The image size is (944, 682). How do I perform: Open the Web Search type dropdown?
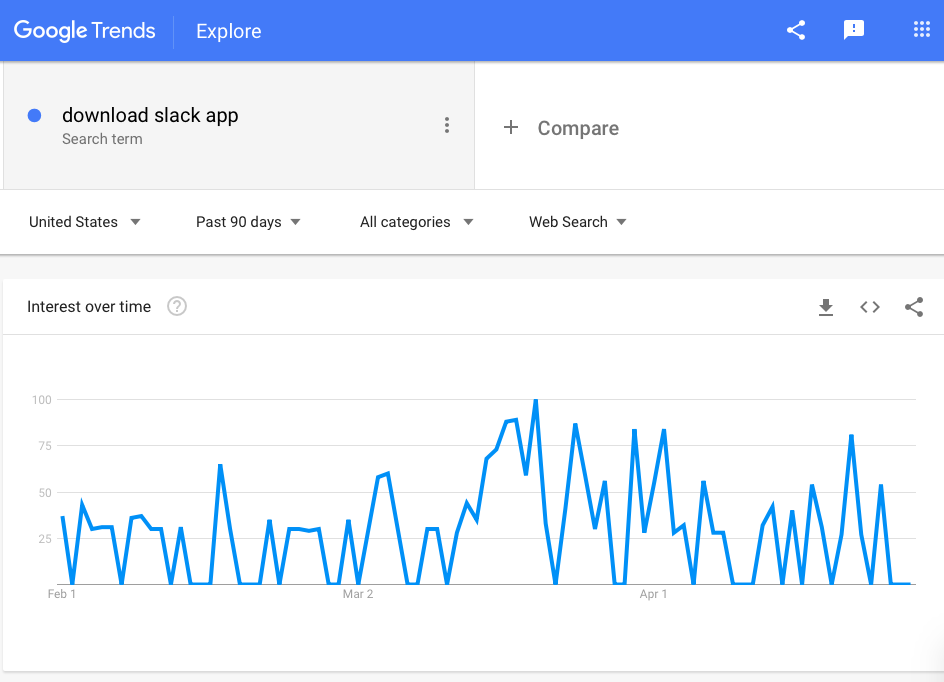578,222
